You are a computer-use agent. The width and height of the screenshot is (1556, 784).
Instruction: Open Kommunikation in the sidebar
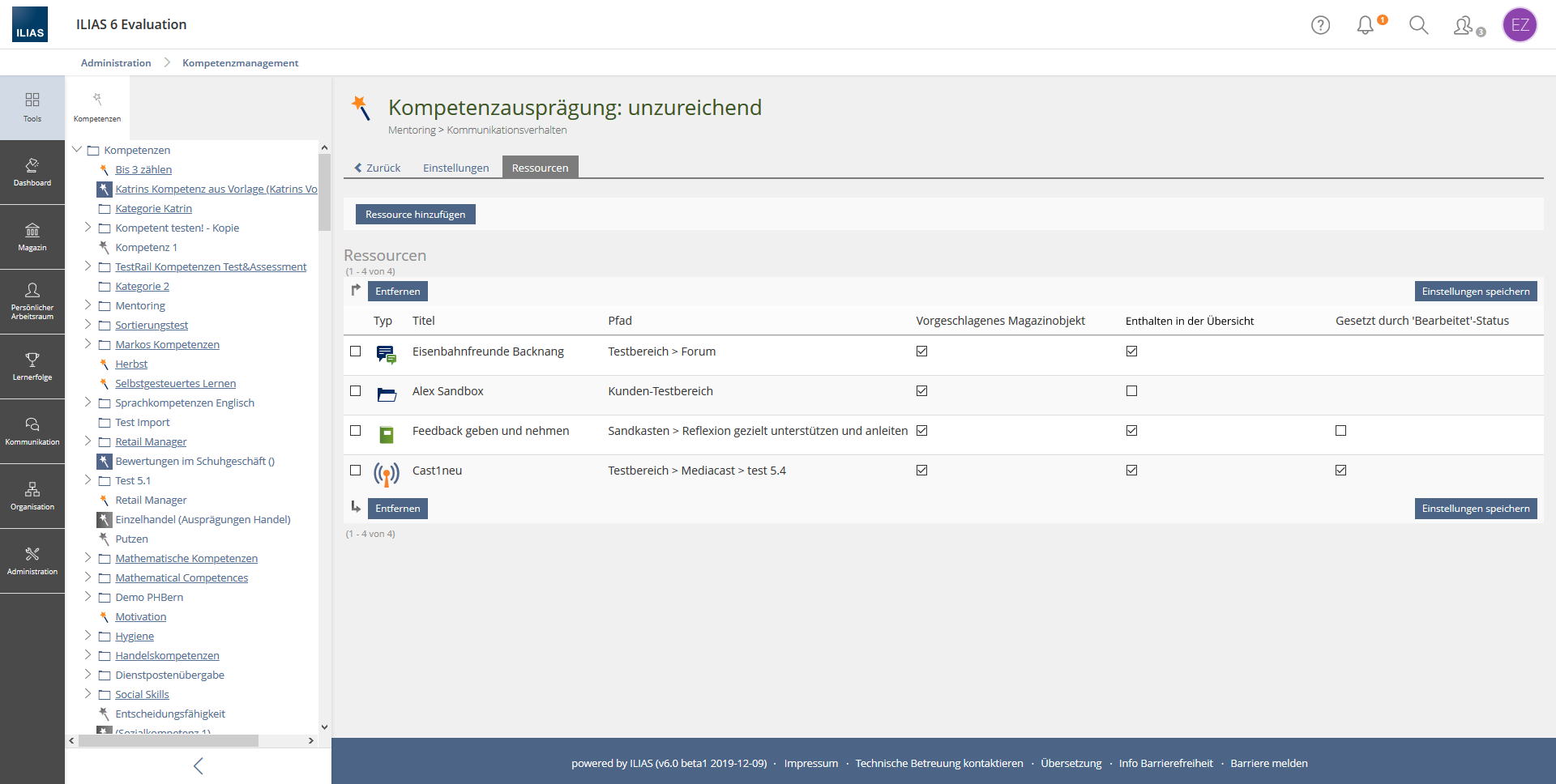pos(32,431)
